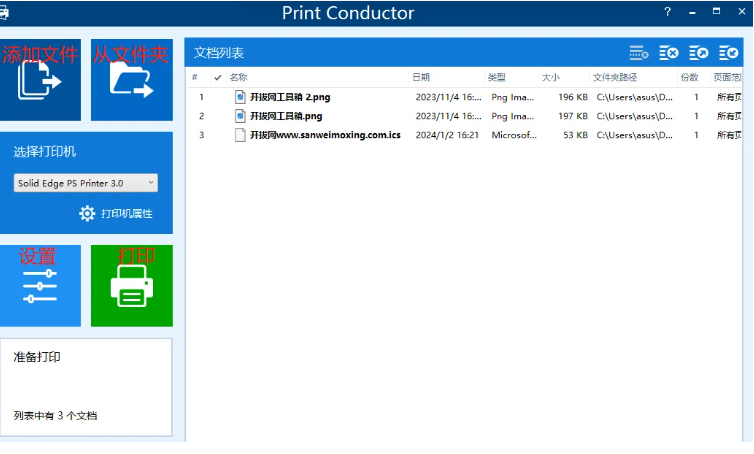The width and height of the screenshot is (754, 454).
Task: Open the Settings (设置) tile with sliders
Action: 40,286
